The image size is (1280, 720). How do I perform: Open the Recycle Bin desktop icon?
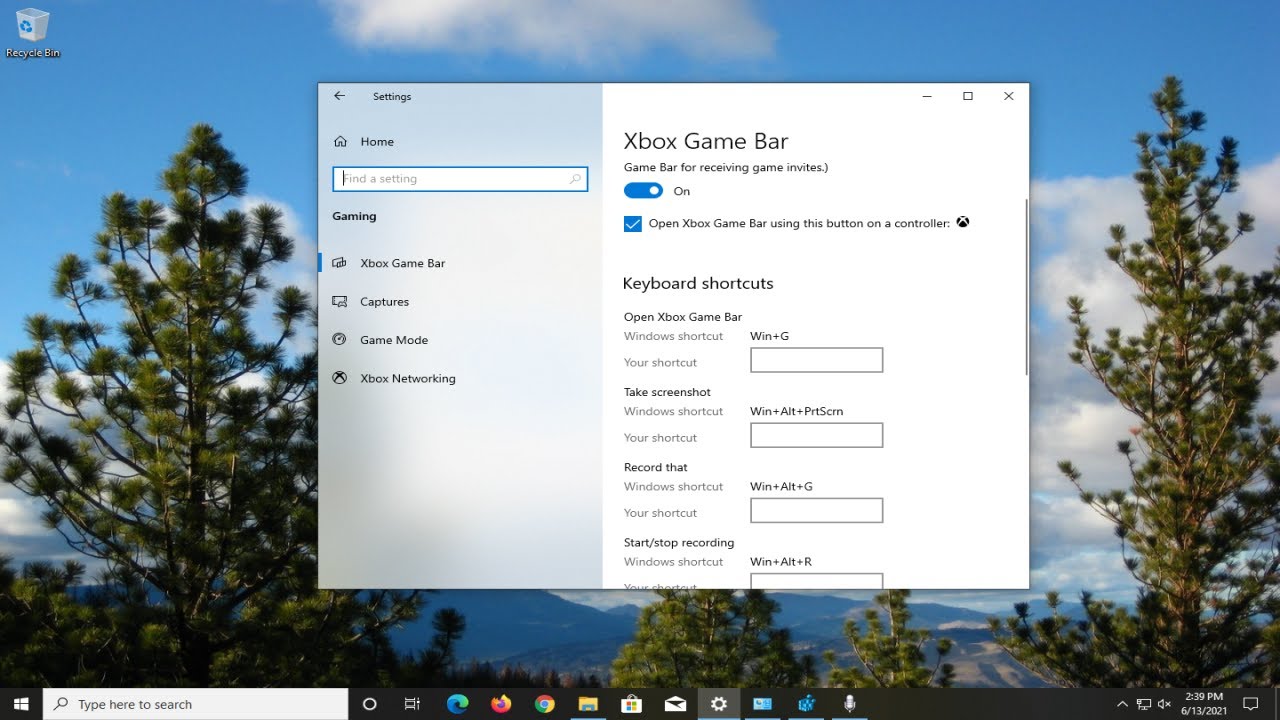[x=33, y=33]
